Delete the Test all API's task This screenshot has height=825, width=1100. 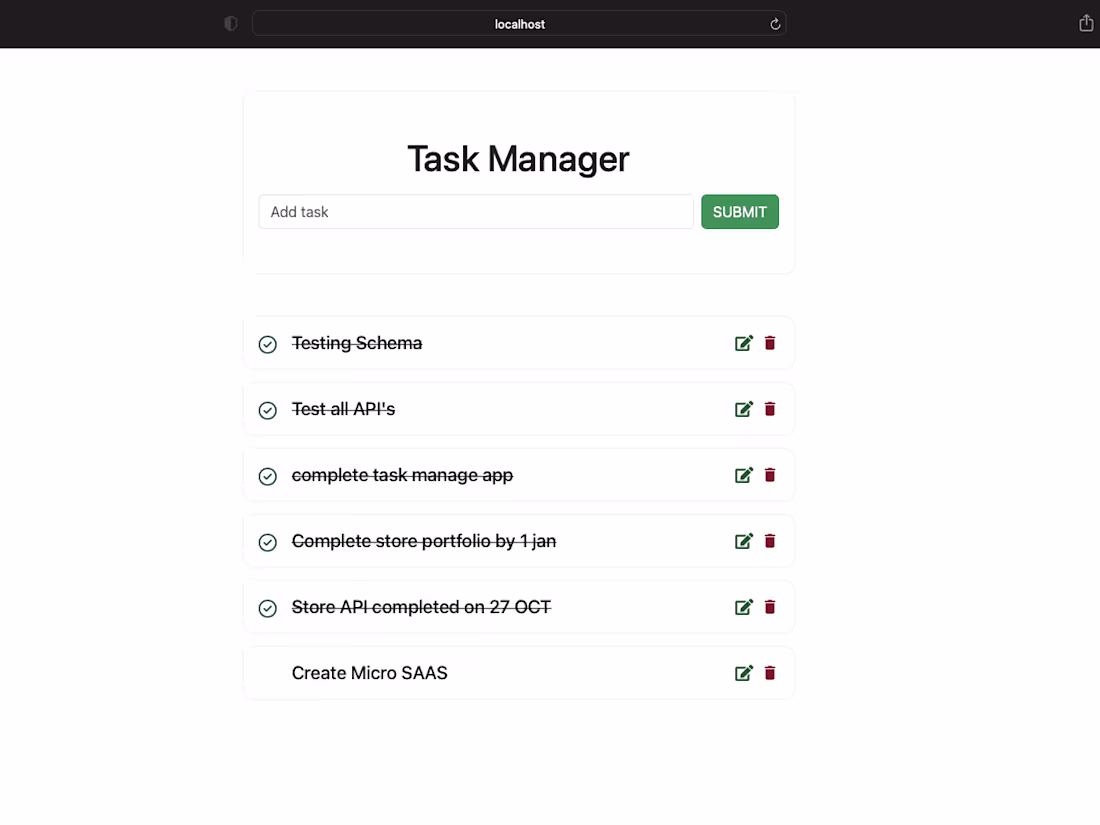pos(770,409)
